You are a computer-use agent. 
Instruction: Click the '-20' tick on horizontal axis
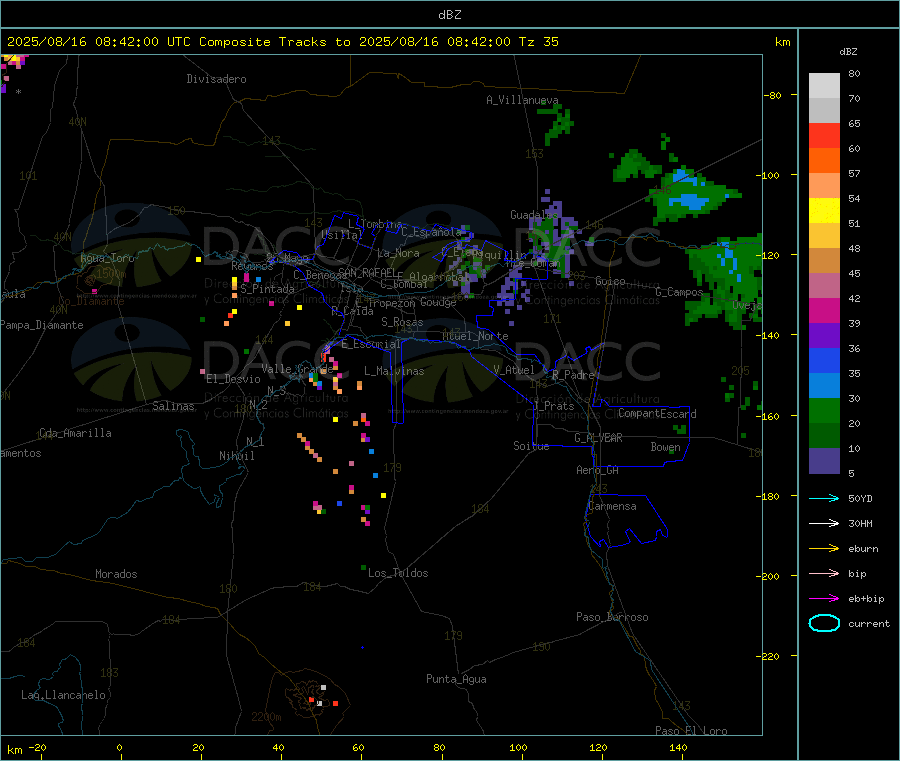pos(37,747)
